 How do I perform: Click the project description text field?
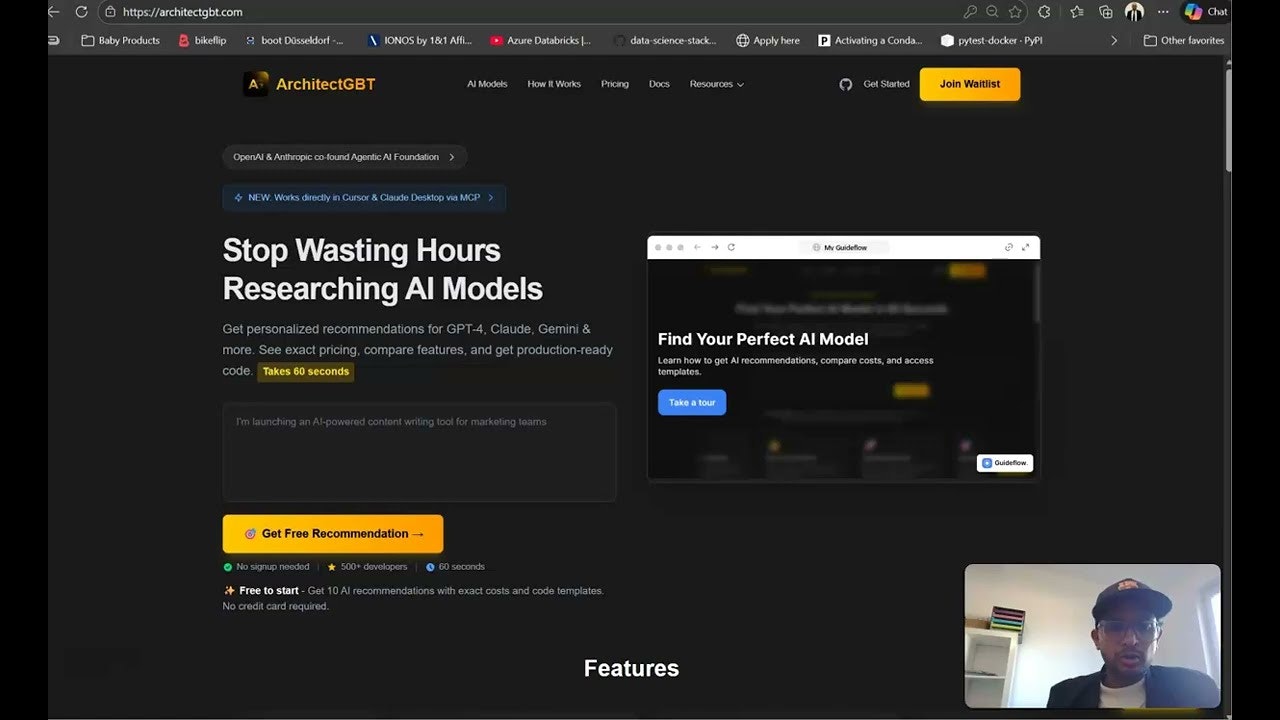coord(419,452)
